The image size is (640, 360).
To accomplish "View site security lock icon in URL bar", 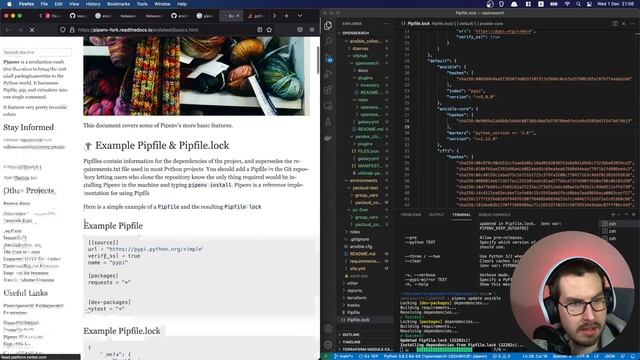I will click(72, 29).
